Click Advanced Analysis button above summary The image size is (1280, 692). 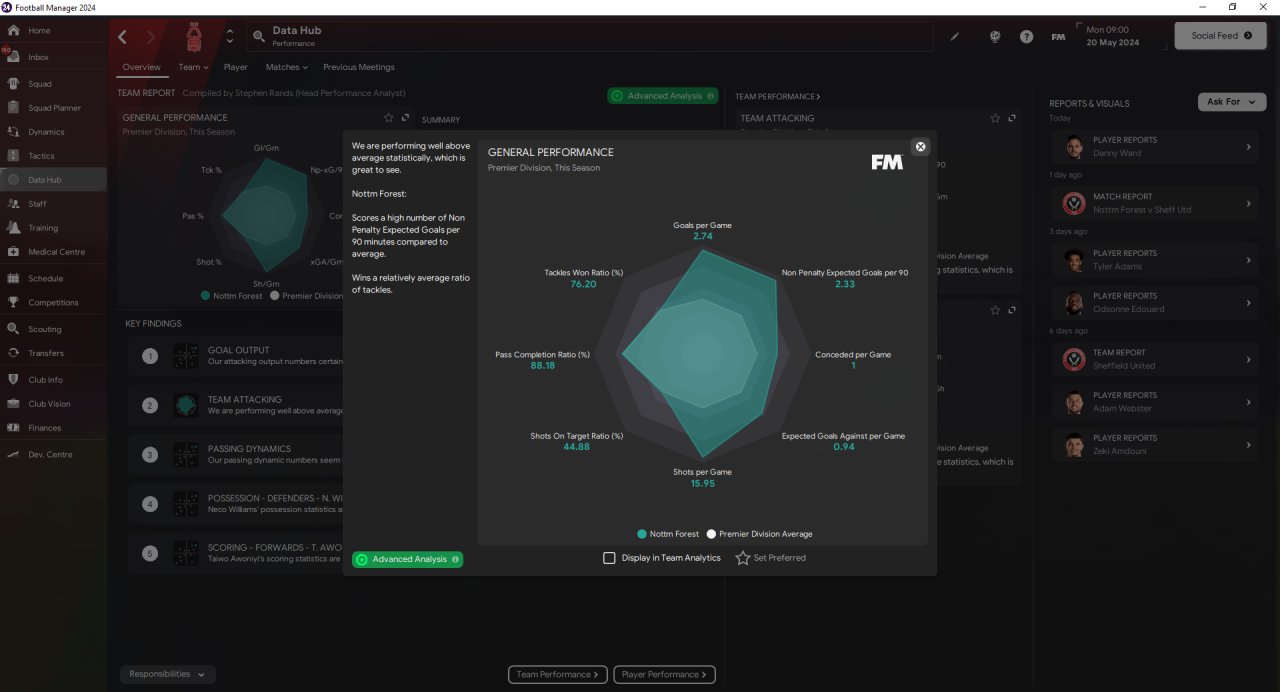(x=663, y=96)
